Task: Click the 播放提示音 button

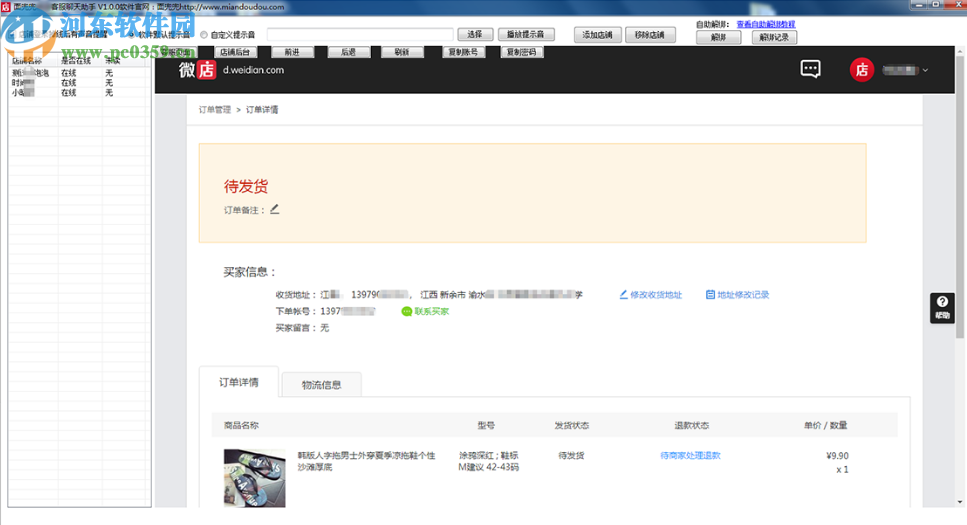Action: [526, 35]
